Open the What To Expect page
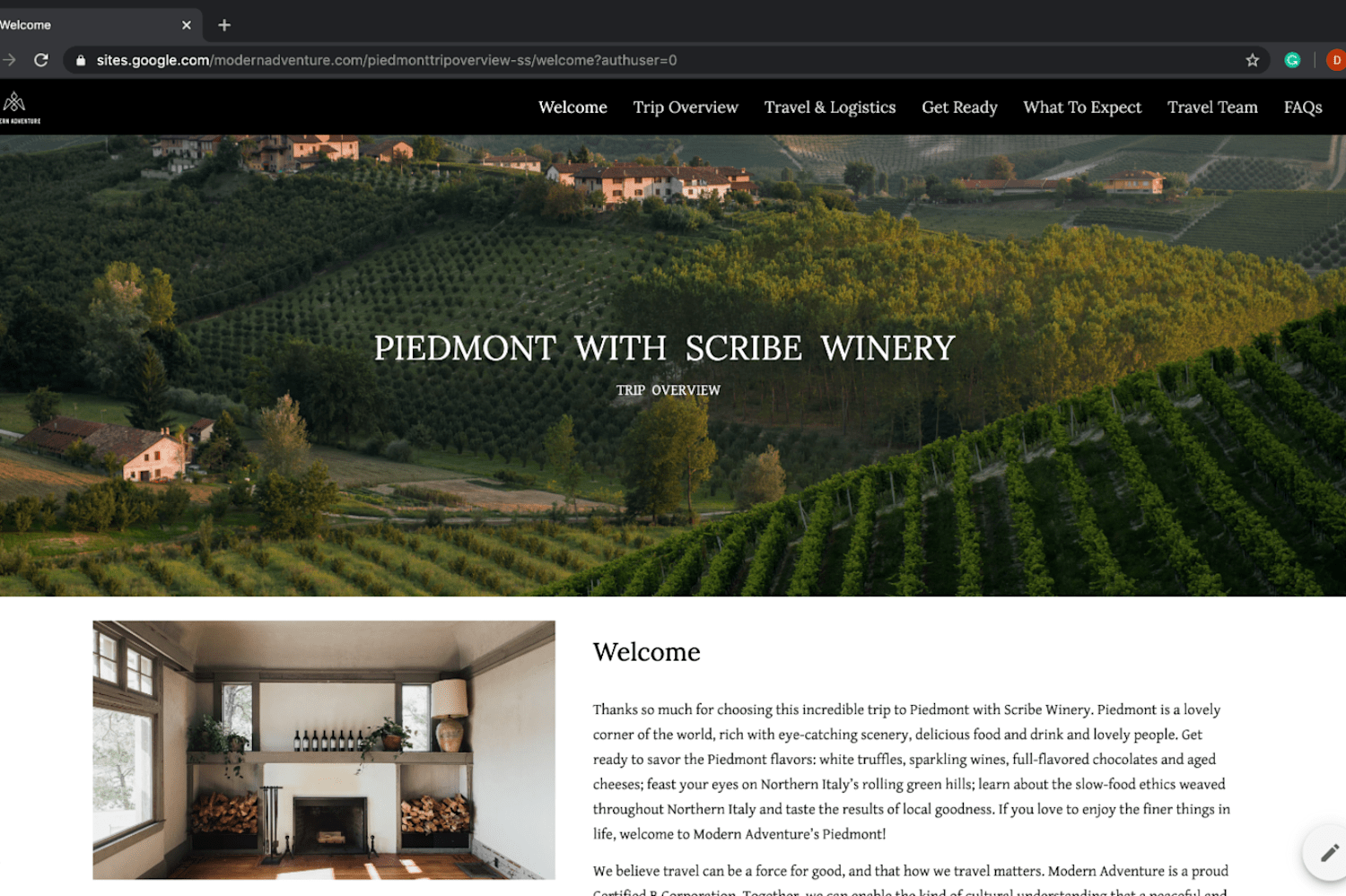 click(1082, 108)
